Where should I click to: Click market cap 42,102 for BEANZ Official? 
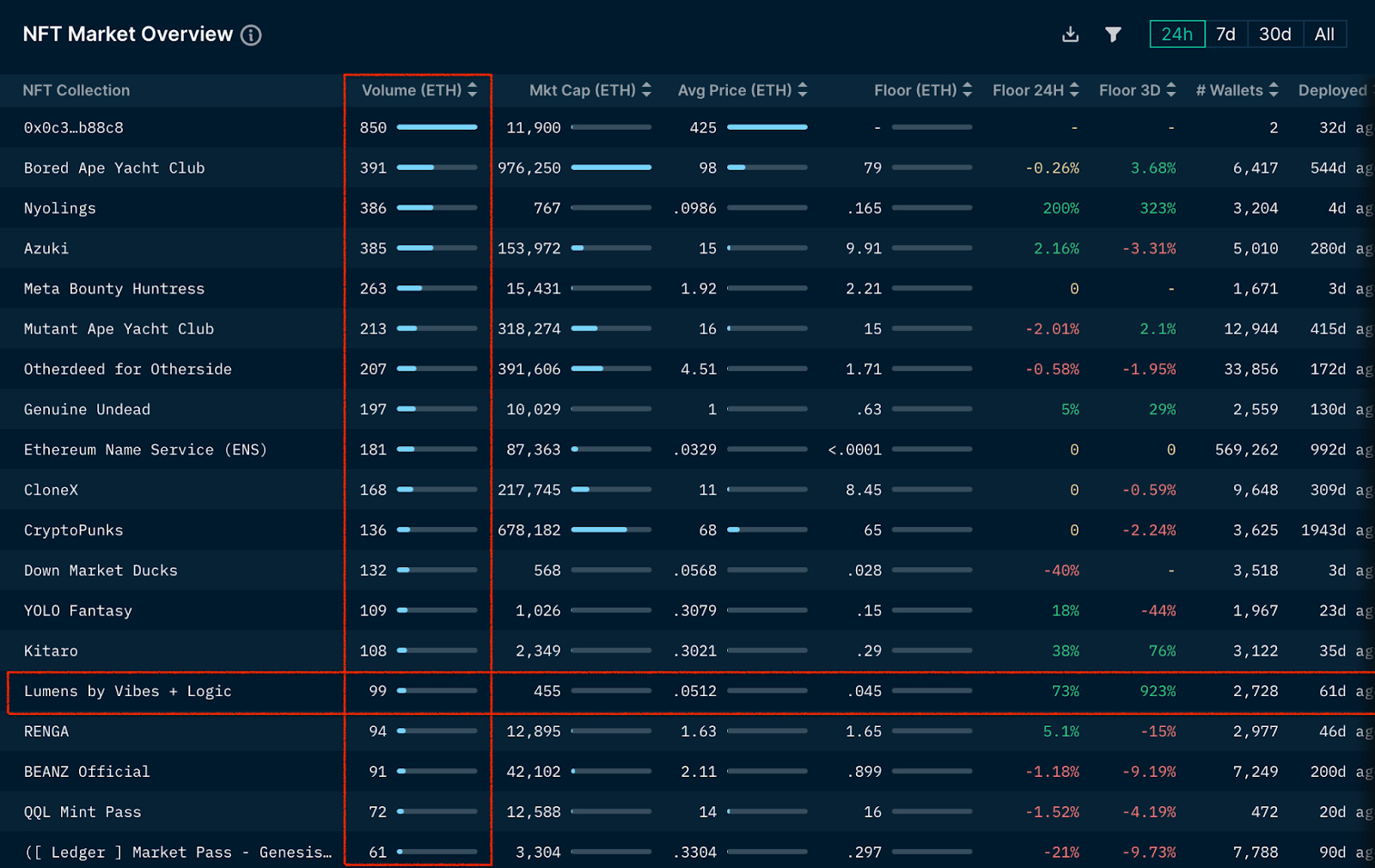click(534, 772)
